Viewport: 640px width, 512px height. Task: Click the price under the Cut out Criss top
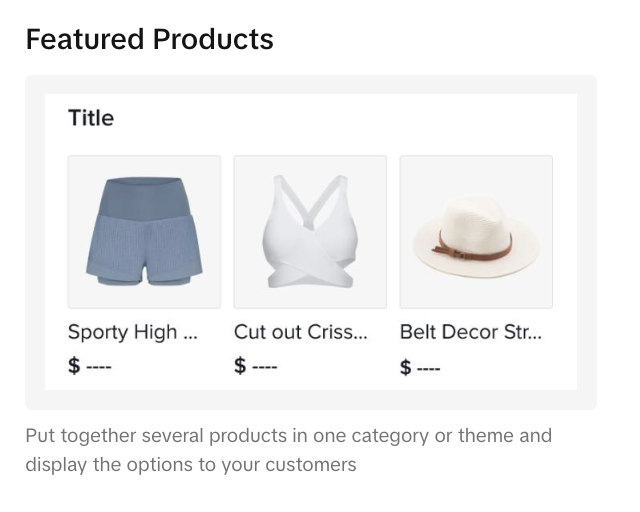pos(256,366)
